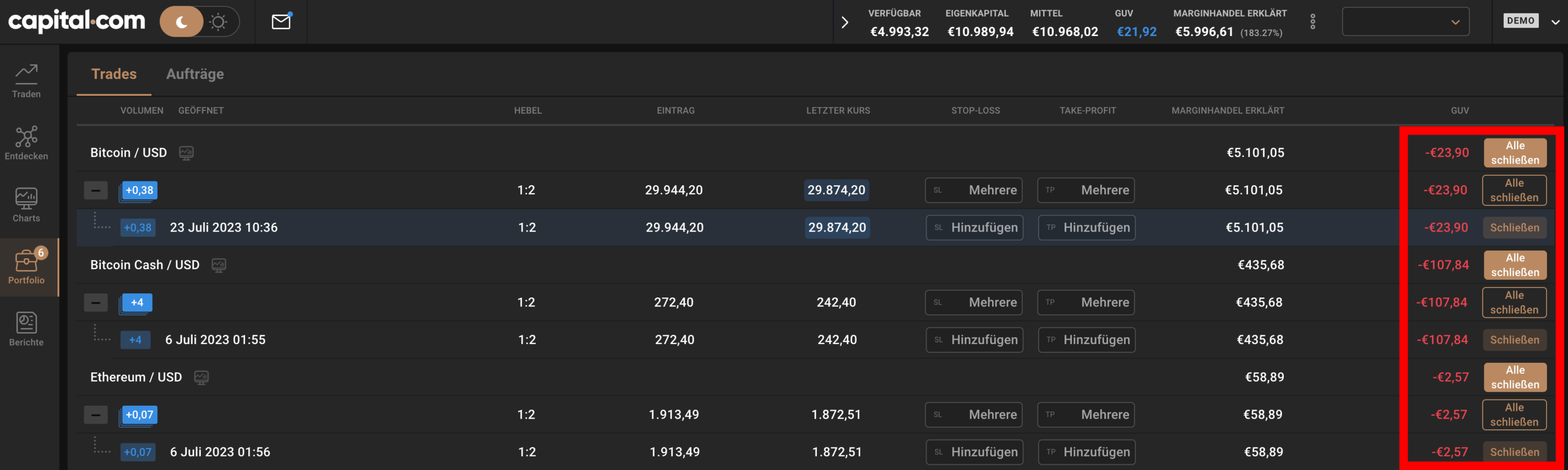This screenshot has width=1568, height=470.
Task: Click the HEBEL column header
Action: [527, 110]
